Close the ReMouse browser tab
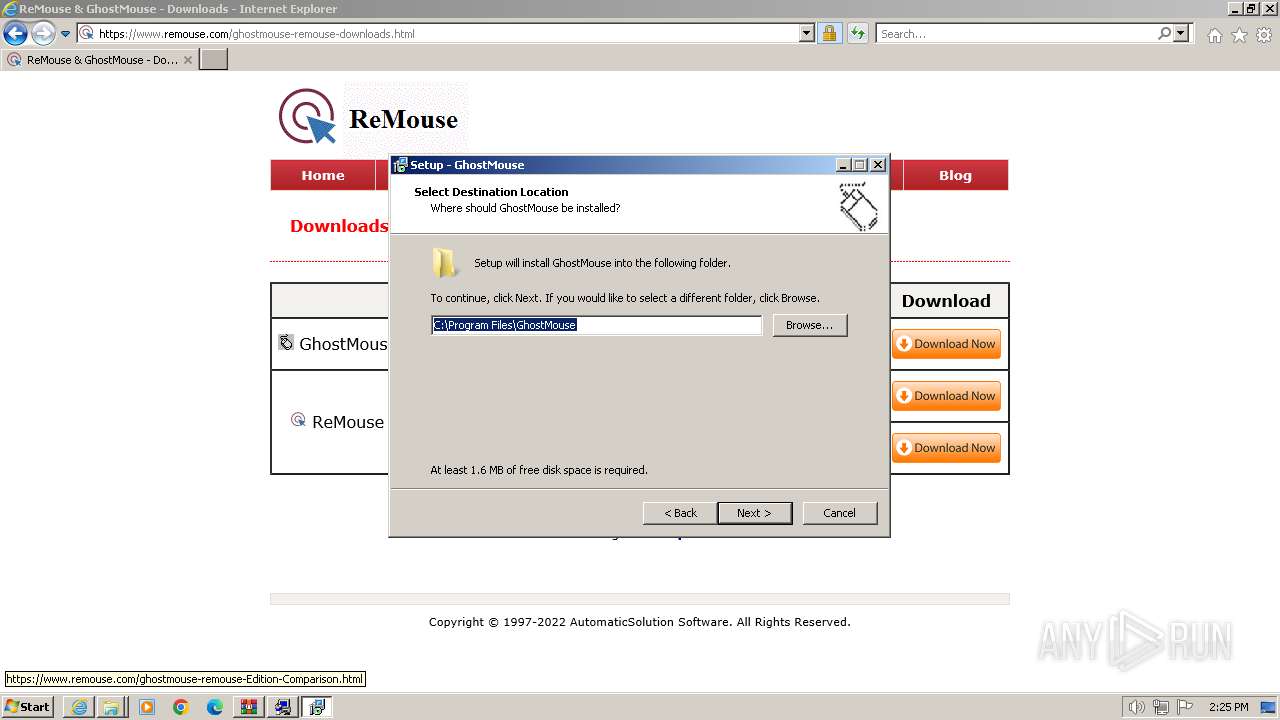1280x720 pixels. point(188,60)
